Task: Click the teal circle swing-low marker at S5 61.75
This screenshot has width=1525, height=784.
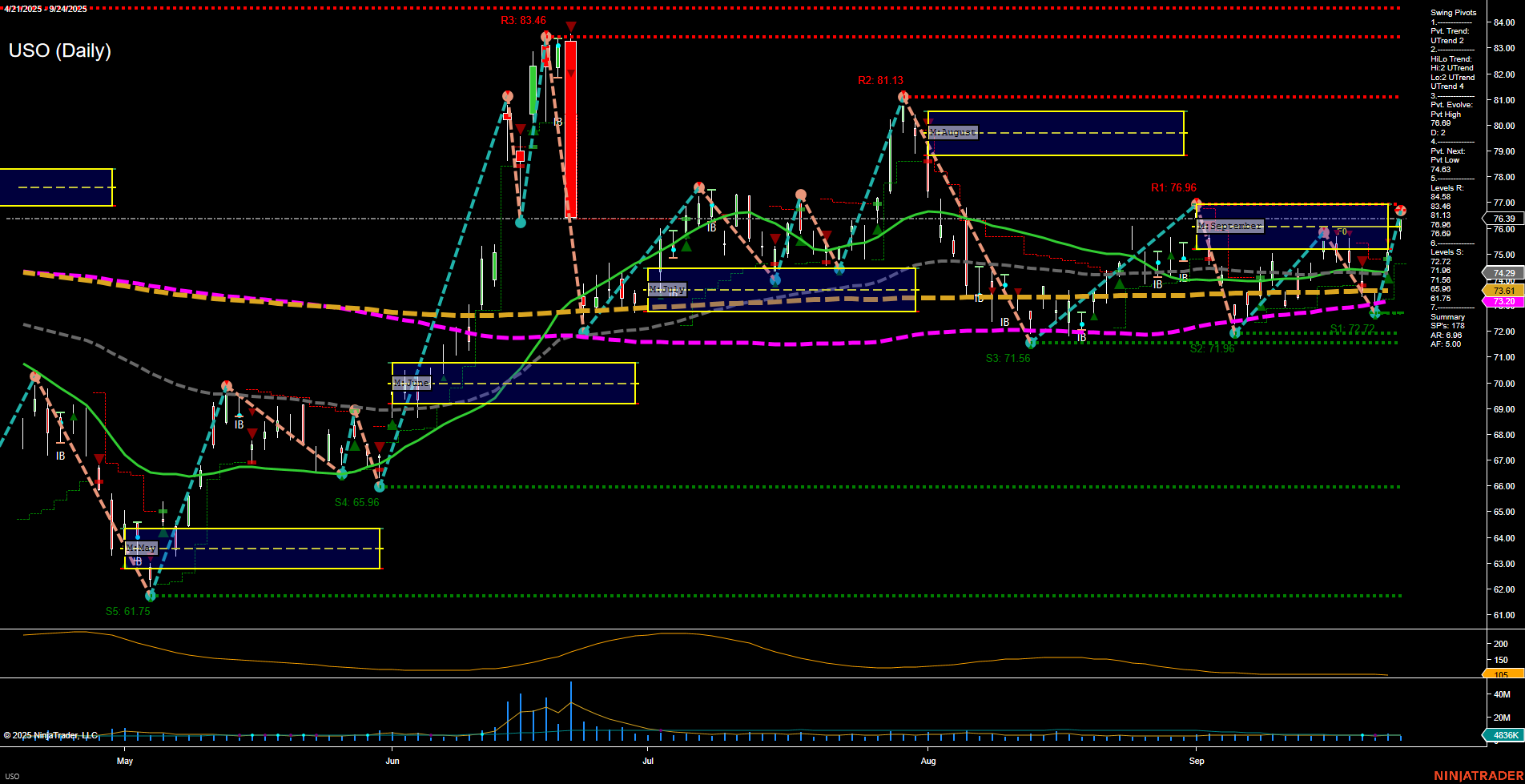Action: [151, 596]
